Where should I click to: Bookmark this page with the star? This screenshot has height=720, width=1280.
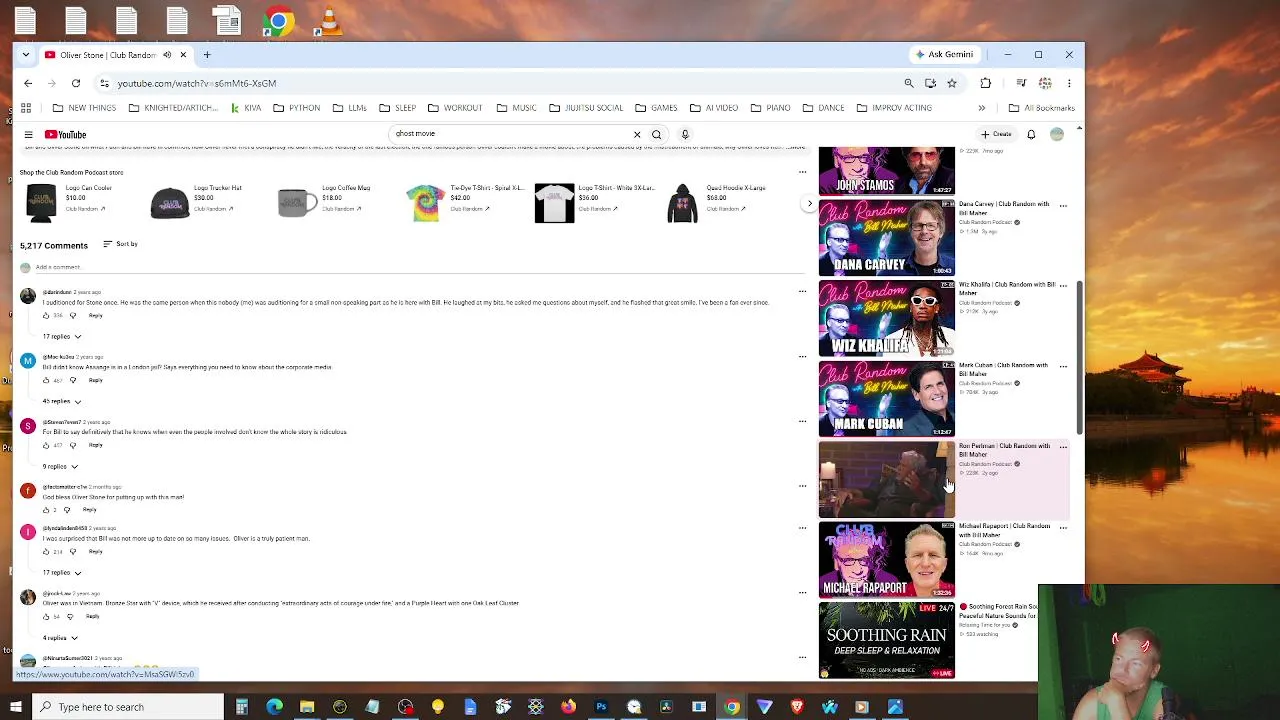click(x=952, y=83)
